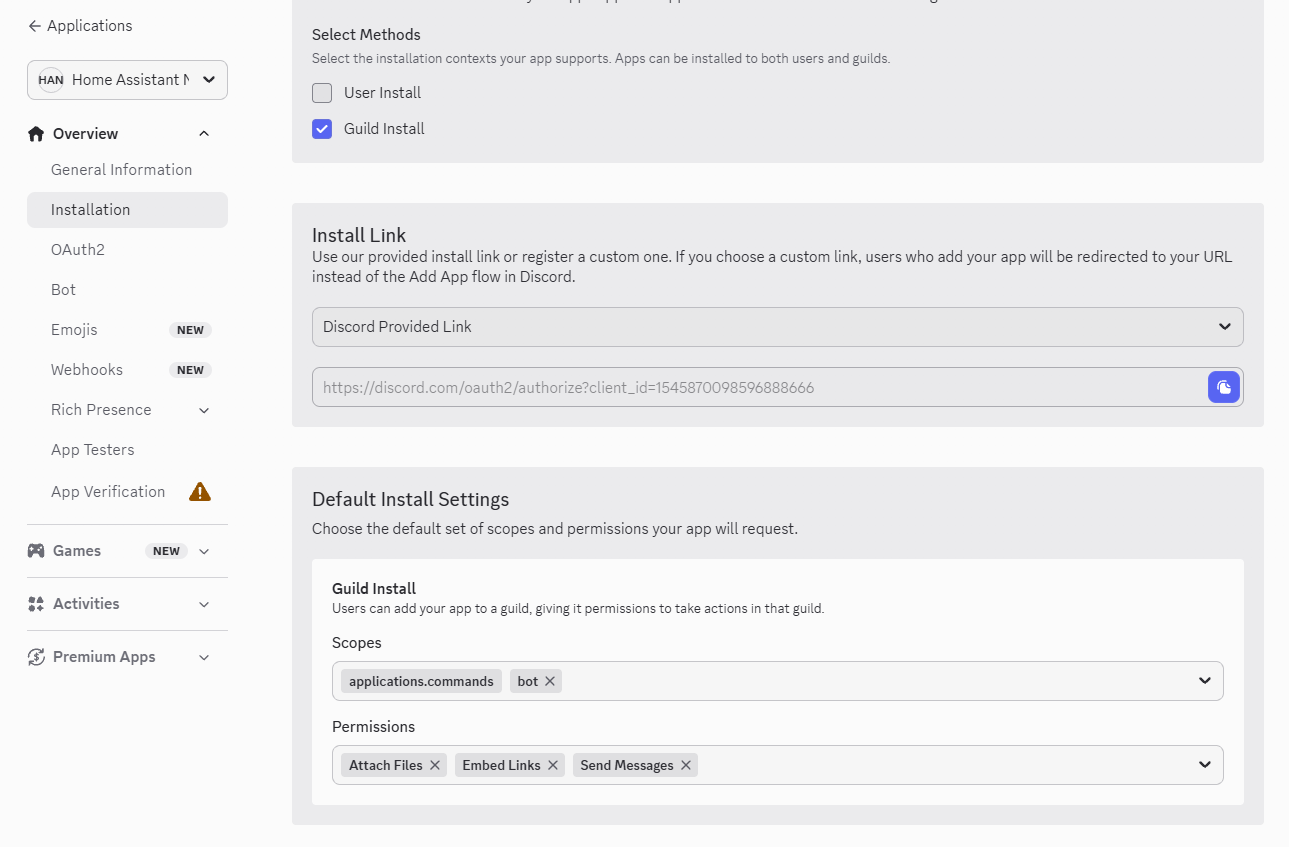1289x847 pixels.
Task: Click the Activities shapes icon
Action: coord(36,604)
